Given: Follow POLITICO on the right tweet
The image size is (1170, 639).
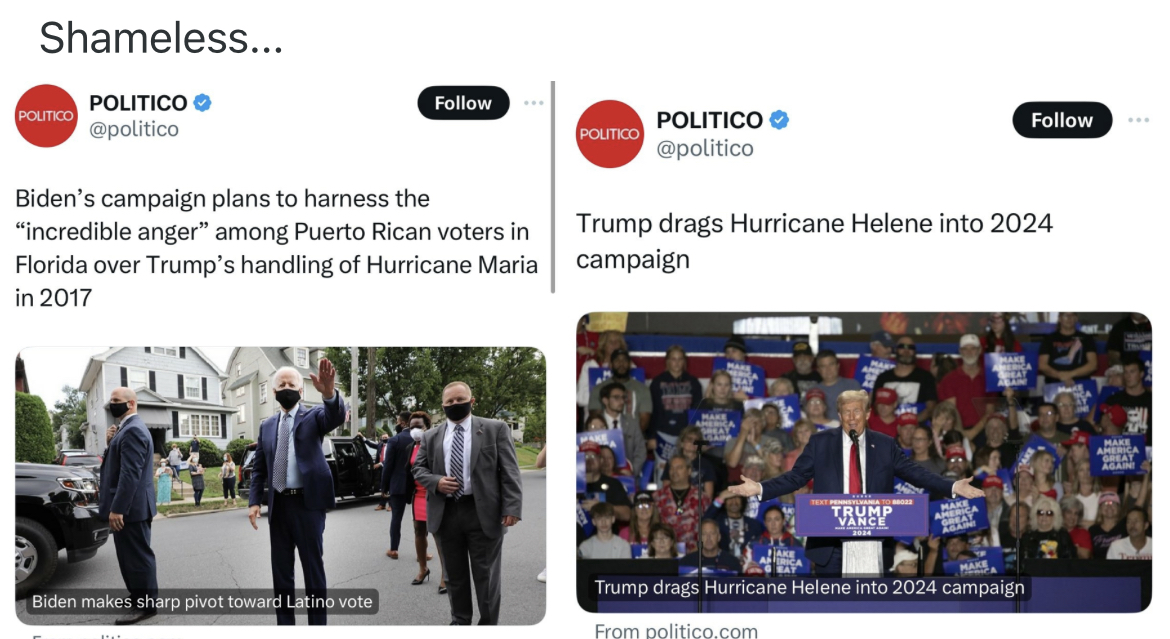Looking at the screenshot, I should click(x=1062, y=120).
